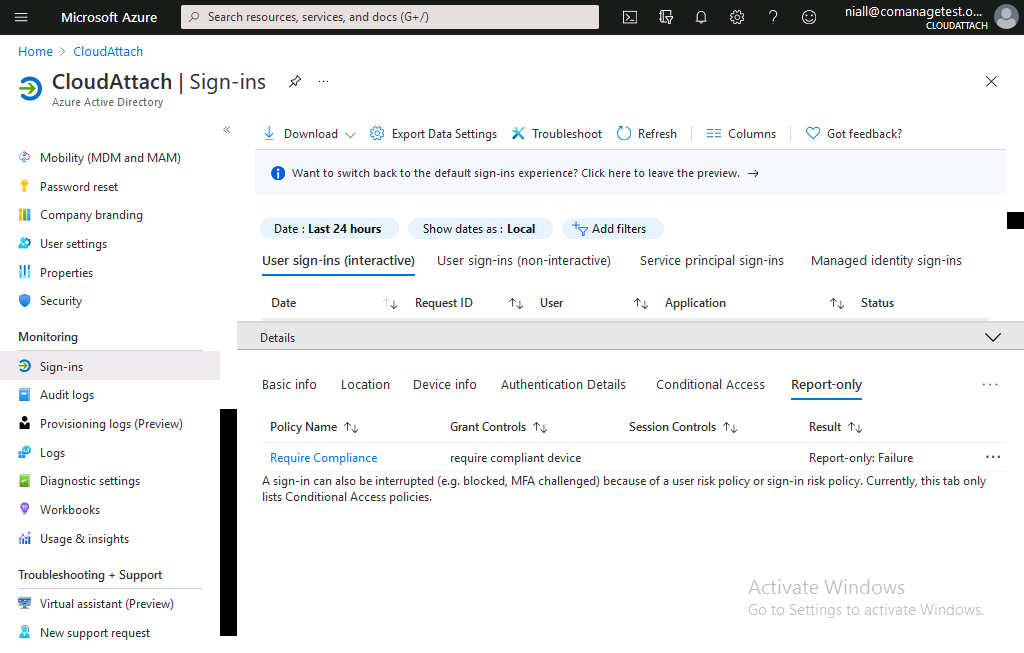Pin the CloudAttach Sign-ins blade
1024x653 pixels.
[x=295, y=82]
